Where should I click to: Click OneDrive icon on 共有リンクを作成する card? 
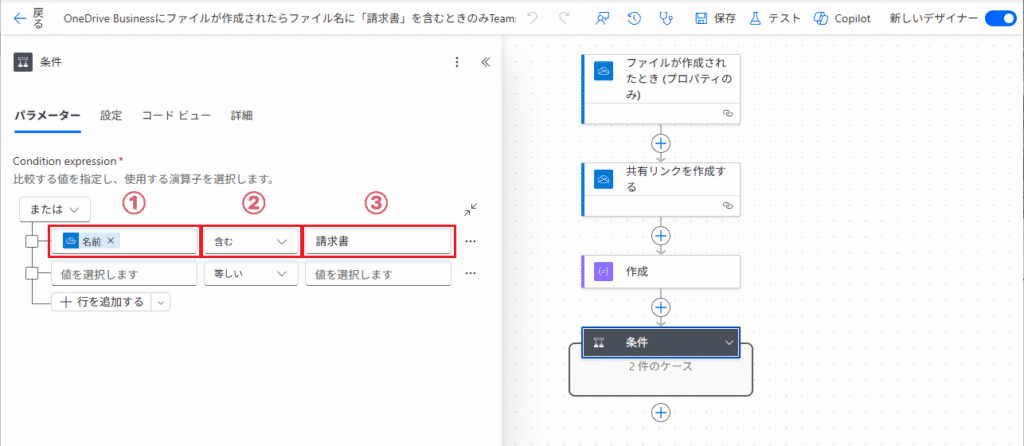point(603,179)
